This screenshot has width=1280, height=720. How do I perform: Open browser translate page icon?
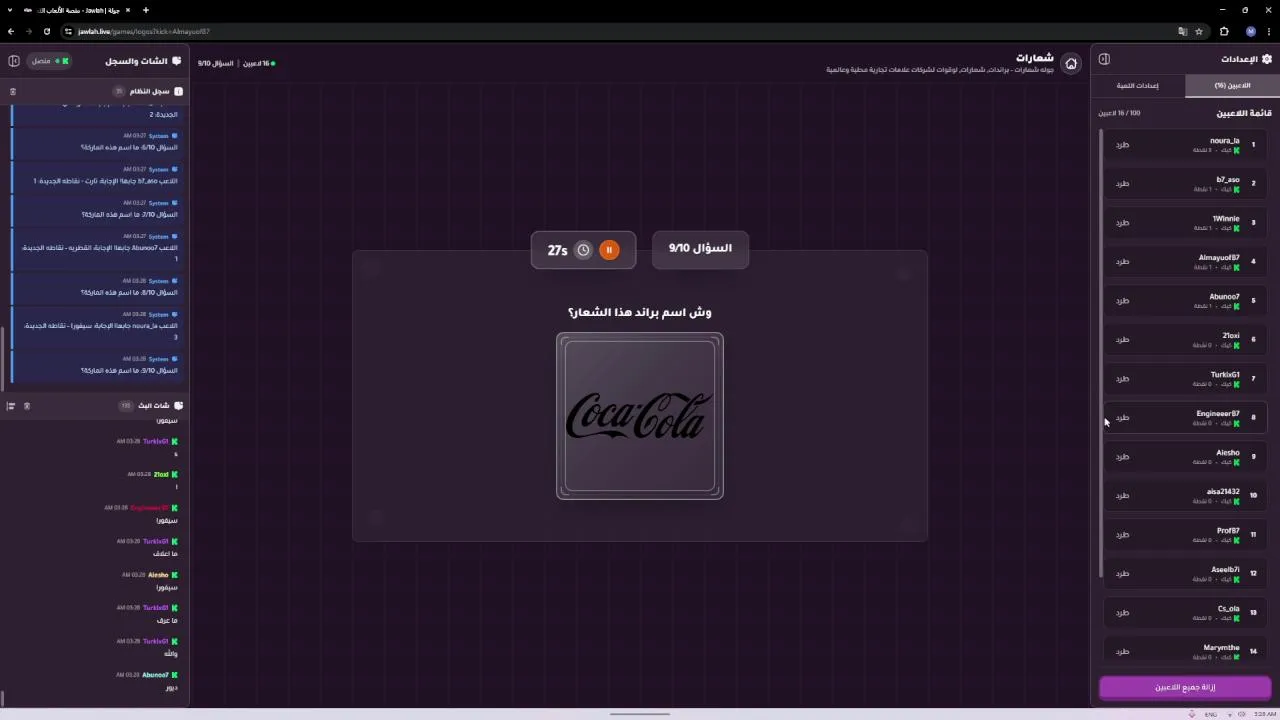[1183, 31]
